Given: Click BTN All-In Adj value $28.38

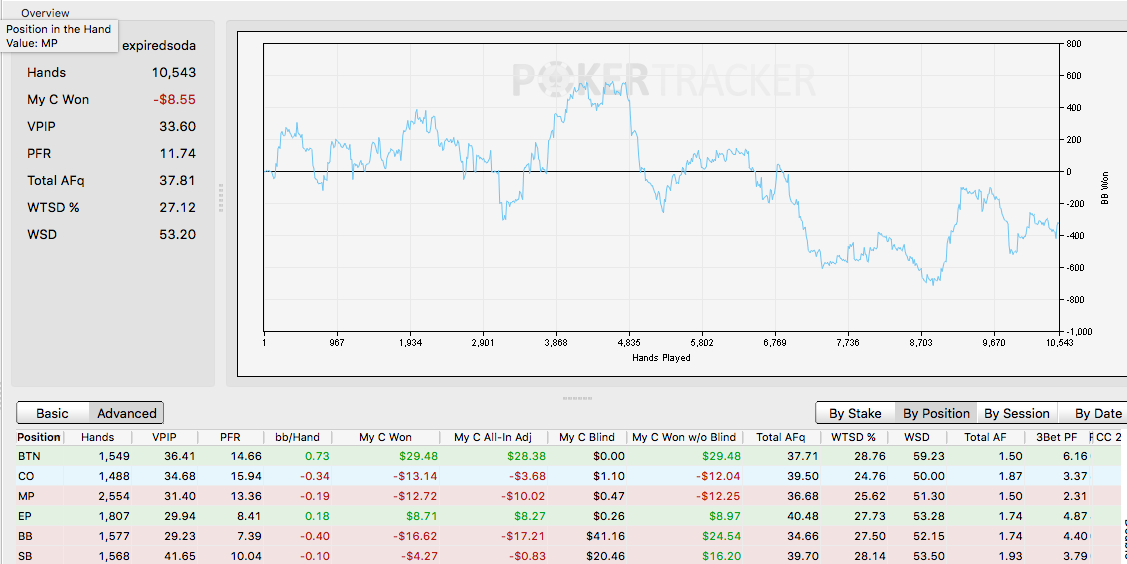Looking at the screenshot, I should [527, 456].
